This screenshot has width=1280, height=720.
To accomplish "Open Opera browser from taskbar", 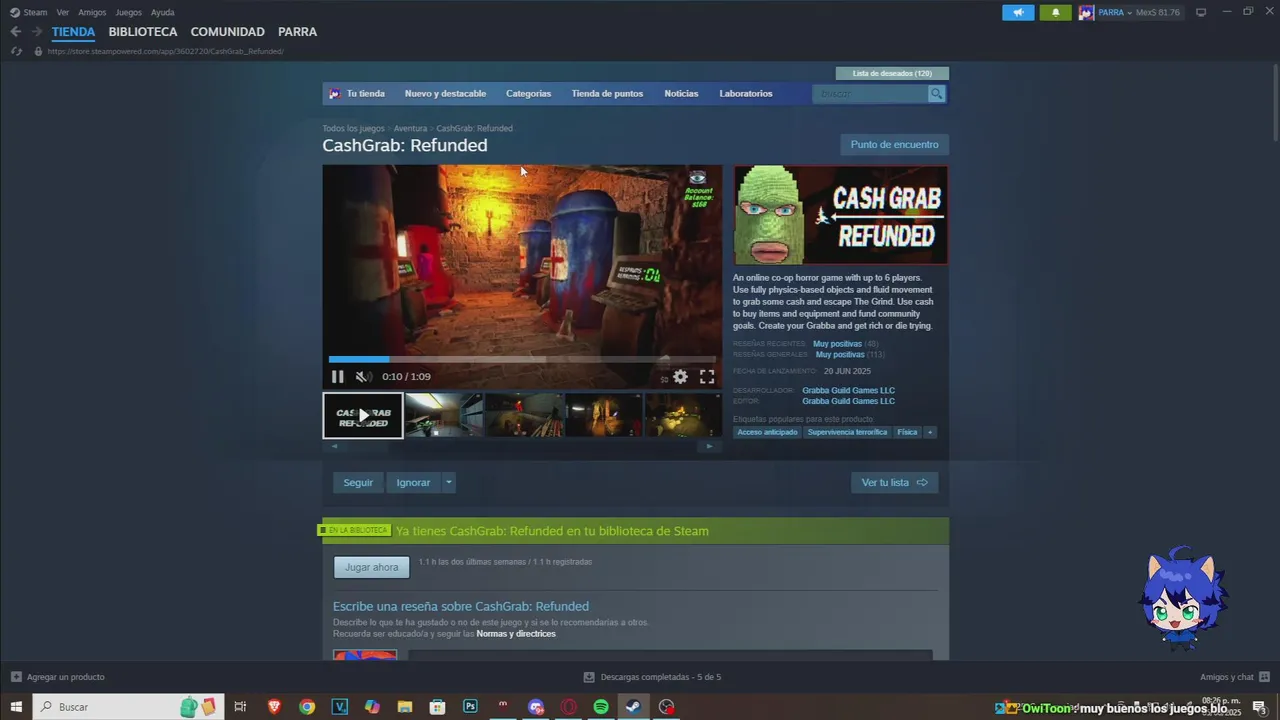I will click(568, 707).
